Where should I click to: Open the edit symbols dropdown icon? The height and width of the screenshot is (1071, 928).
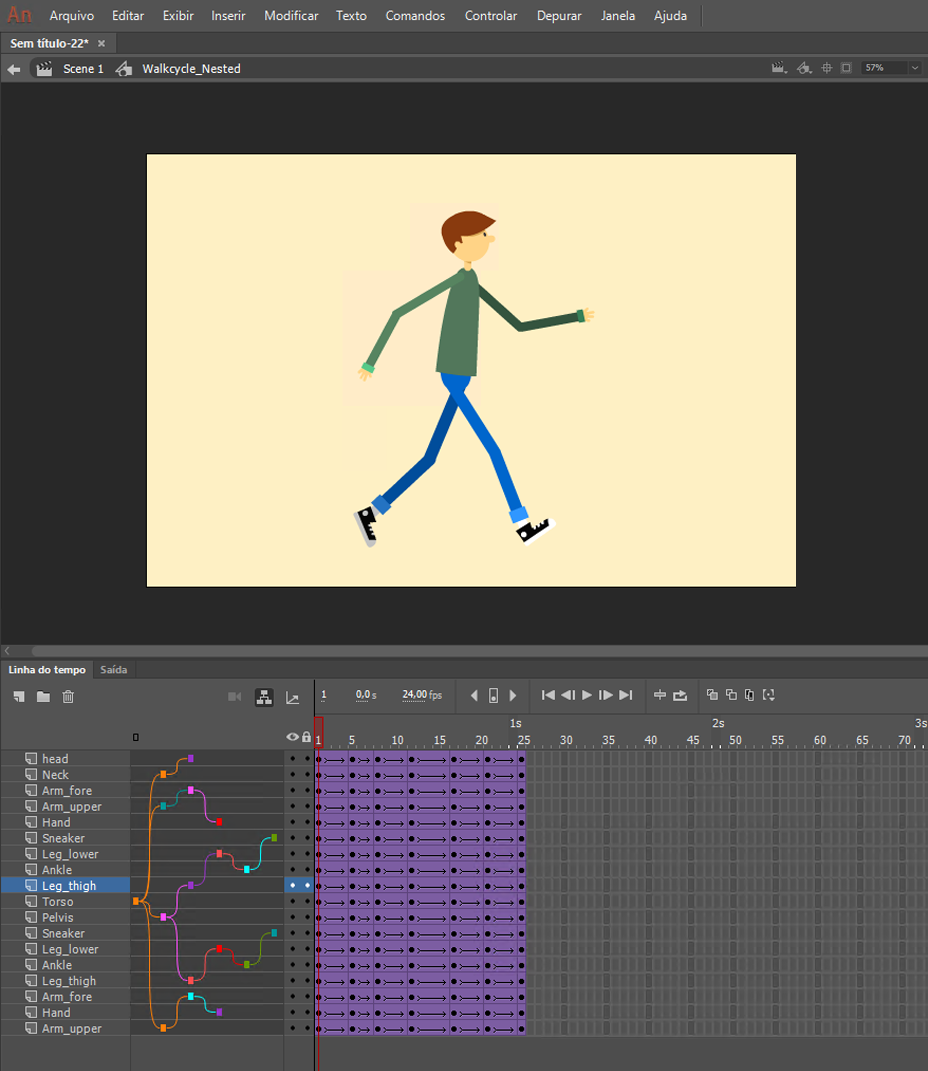tap(804, 68)
